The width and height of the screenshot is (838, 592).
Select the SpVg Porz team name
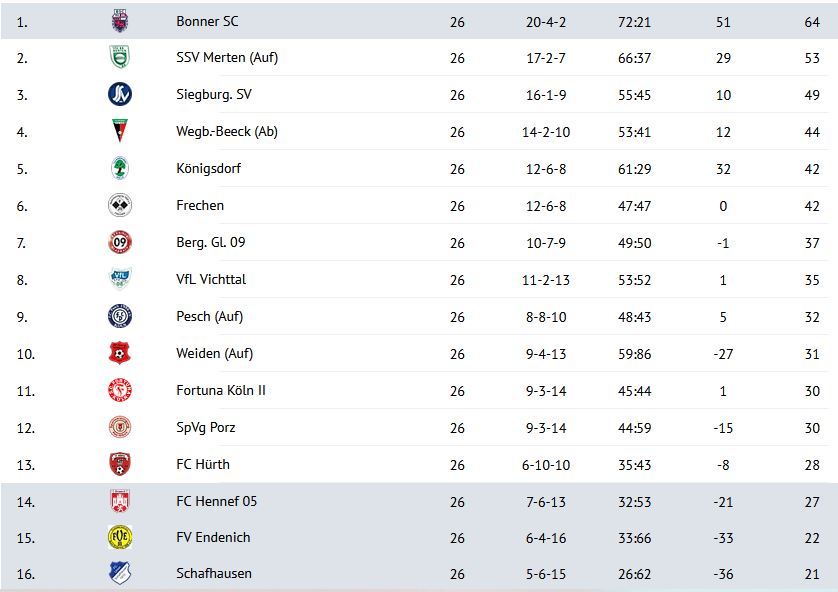coord(206,427)
